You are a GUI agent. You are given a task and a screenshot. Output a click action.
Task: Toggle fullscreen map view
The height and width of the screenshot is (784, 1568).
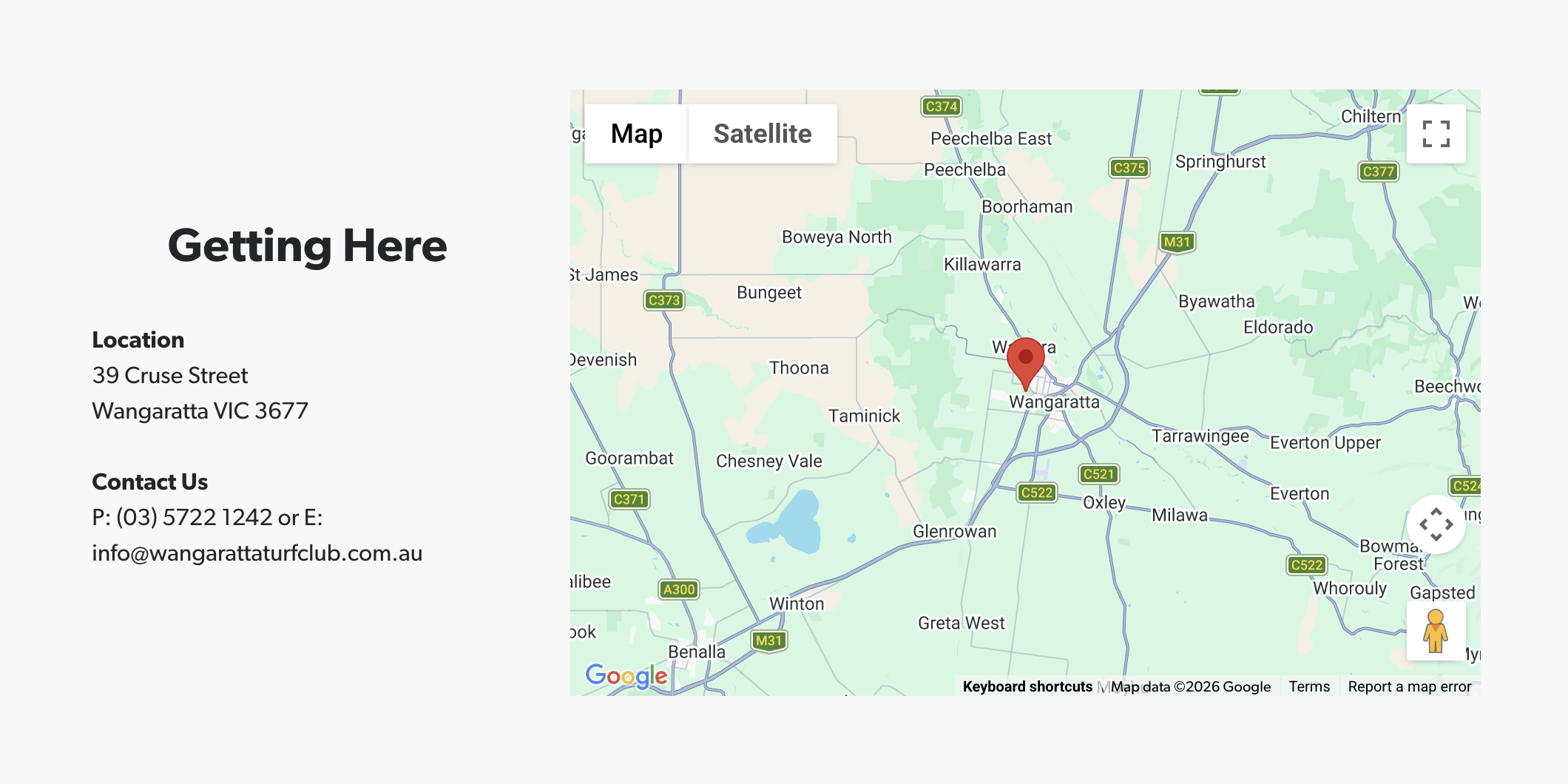pos(1436,133)
